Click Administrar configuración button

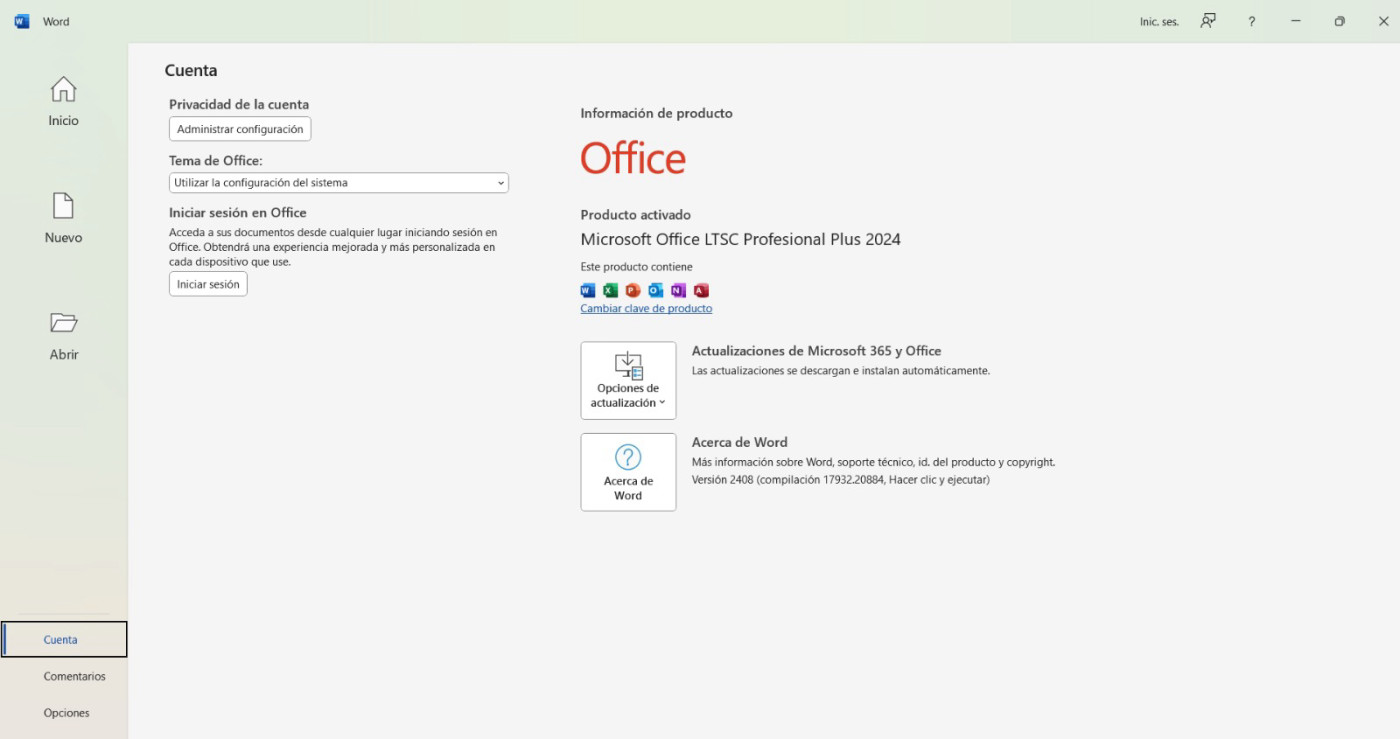click(240, 129)
